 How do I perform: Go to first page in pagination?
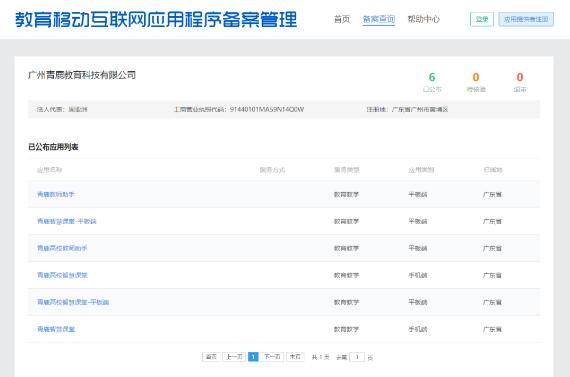tap(211, 357)
